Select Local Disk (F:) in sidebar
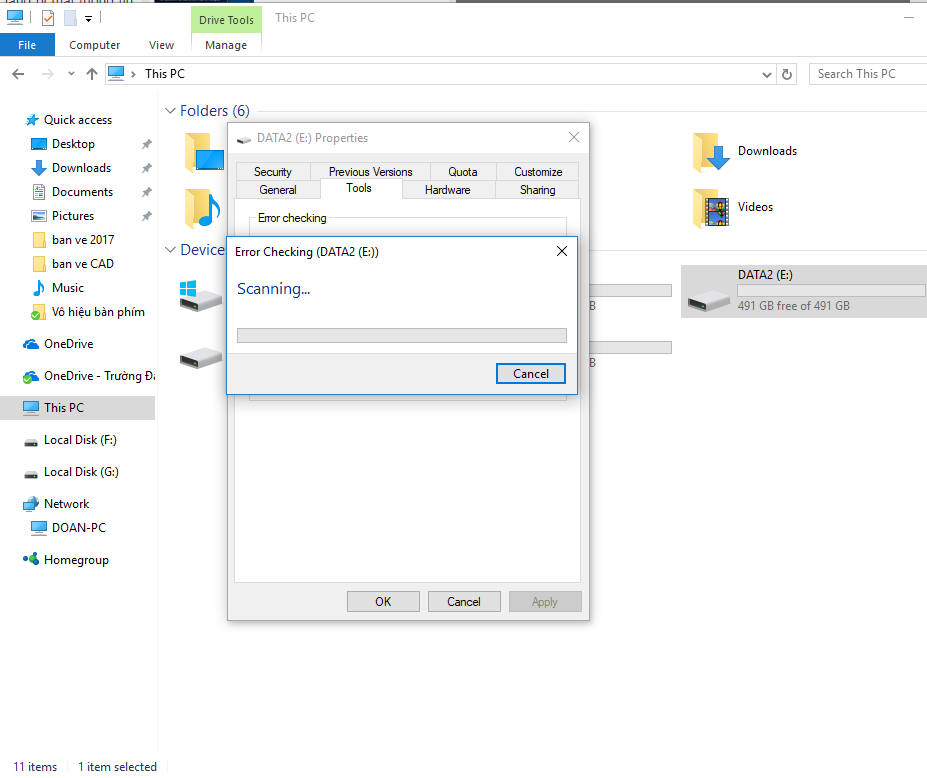 click(80, 440)
